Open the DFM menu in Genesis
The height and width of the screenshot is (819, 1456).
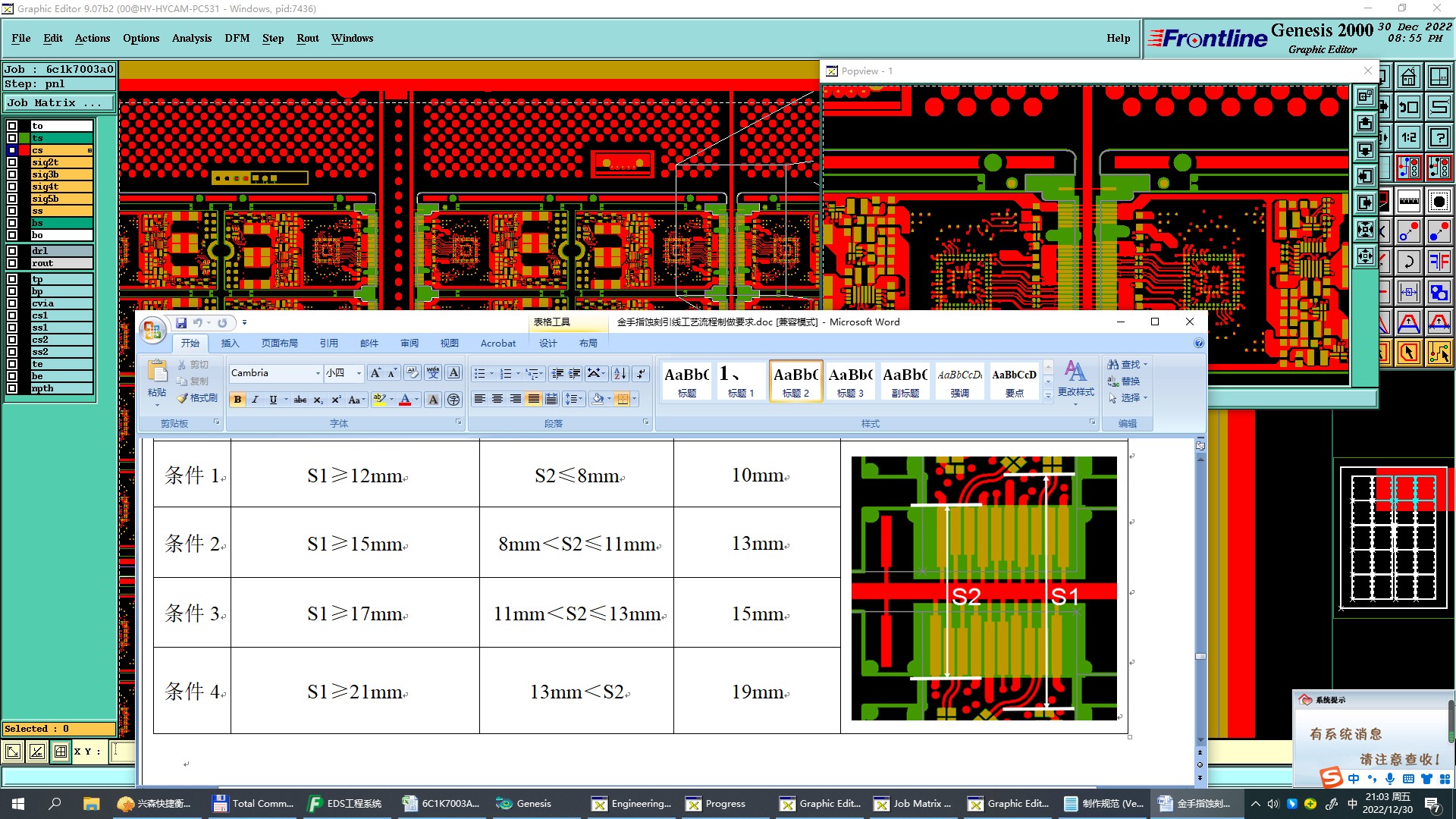pos(237,38)
